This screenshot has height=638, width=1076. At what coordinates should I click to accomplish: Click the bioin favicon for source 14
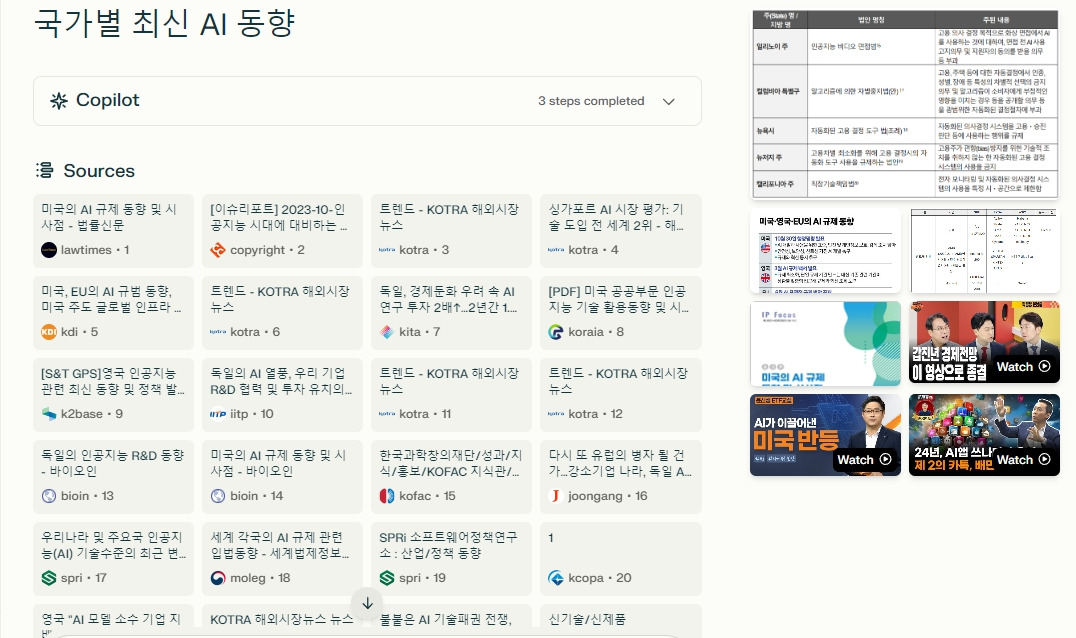click(x=218, y=496)
